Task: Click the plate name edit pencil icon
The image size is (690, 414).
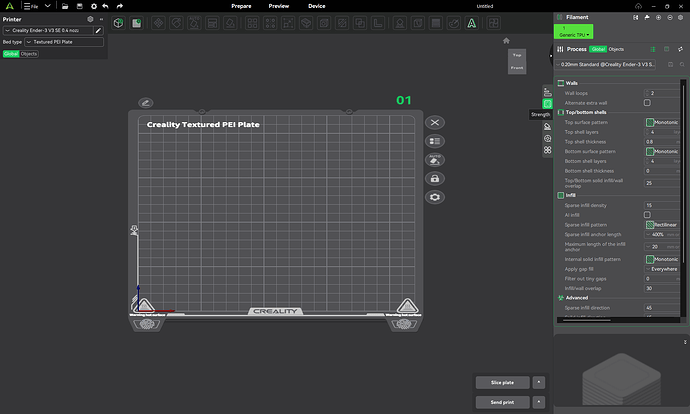Action: click(146, 103)
